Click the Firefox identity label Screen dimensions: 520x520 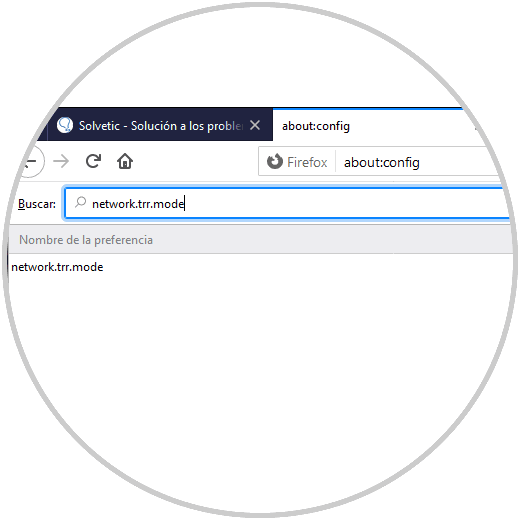[x=307, y=162]
